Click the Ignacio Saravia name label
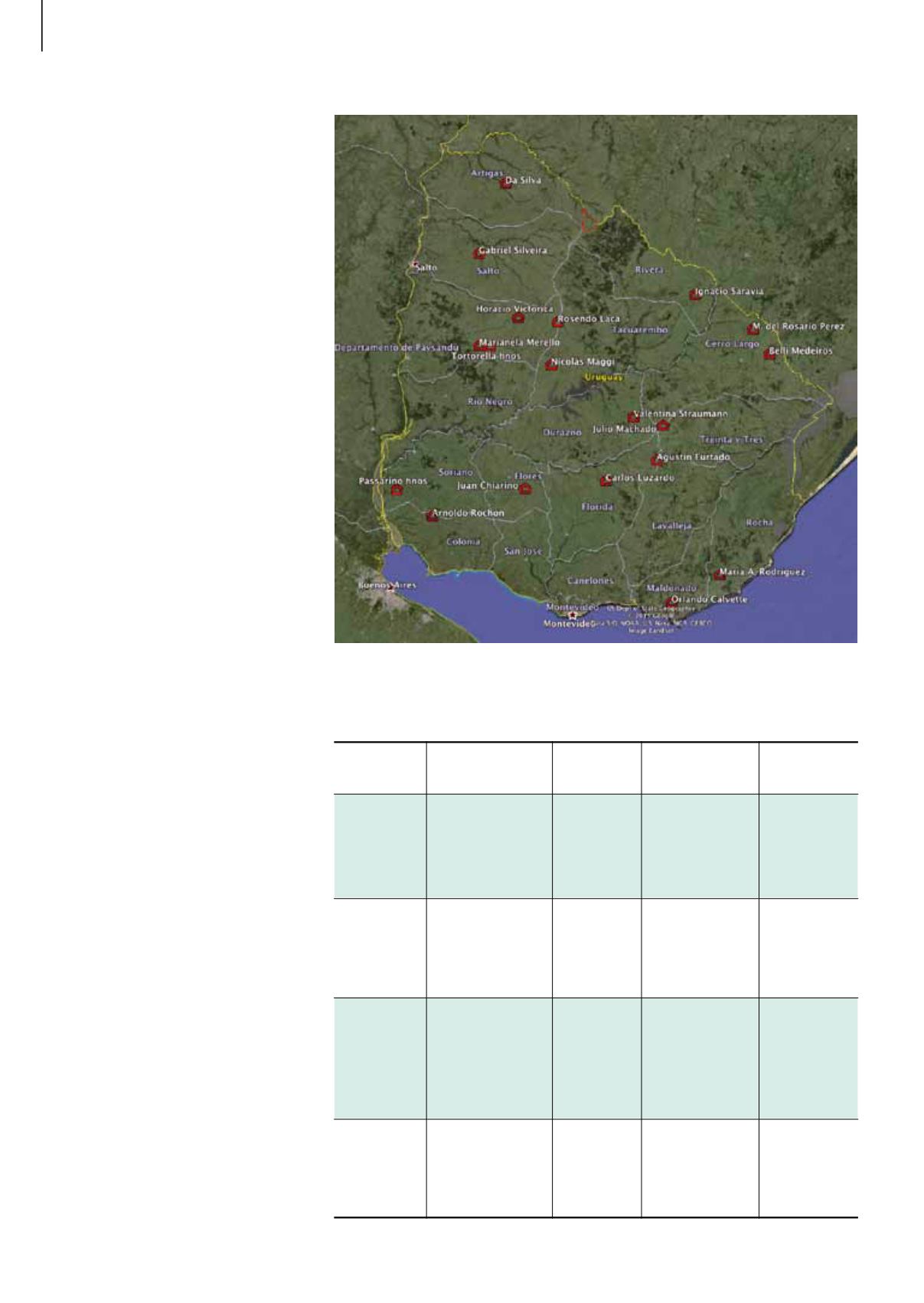This screenshot has width=924, height=1303. click(x=730, y=292)
